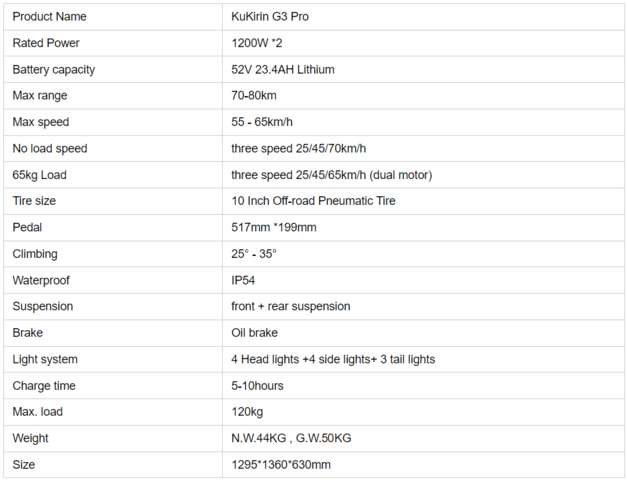Select the "IP54" waterproof value
Image resolution: width=627 pixels, height=480 pixels.
click(x=244, y=280)
